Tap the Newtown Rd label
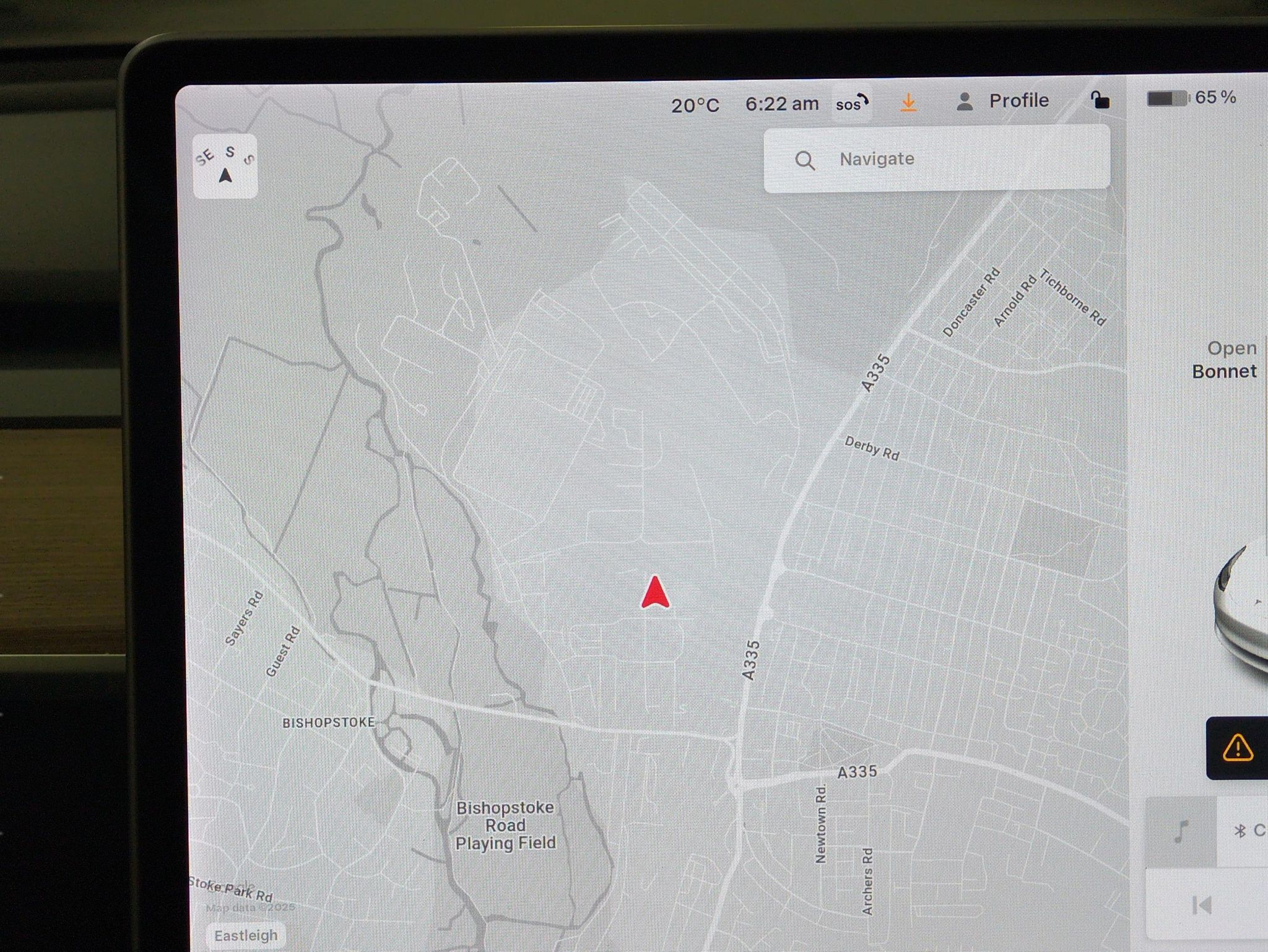1268x952 pixels. coord(820,824)
